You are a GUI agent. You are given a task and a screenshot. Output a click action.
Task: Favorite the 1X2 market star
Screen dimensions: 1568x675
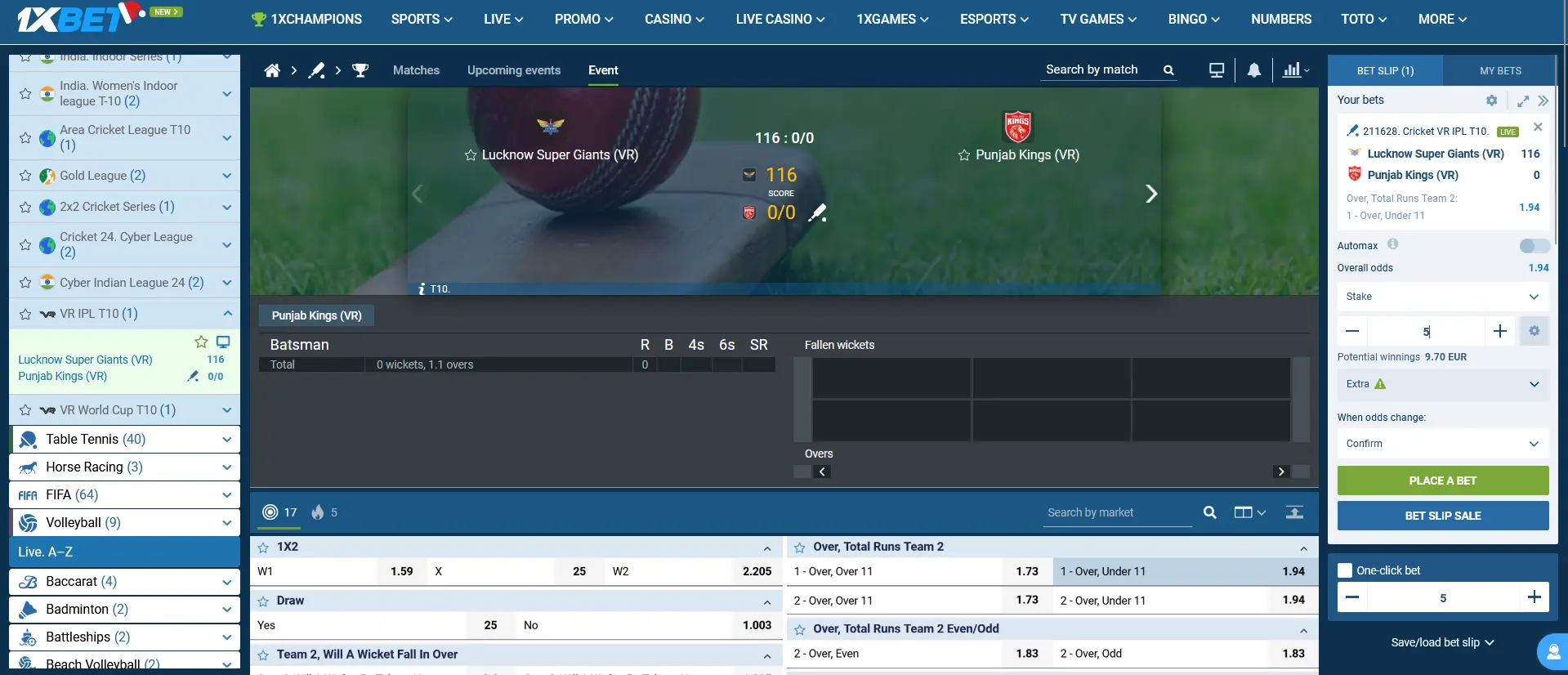coord(263,548)
